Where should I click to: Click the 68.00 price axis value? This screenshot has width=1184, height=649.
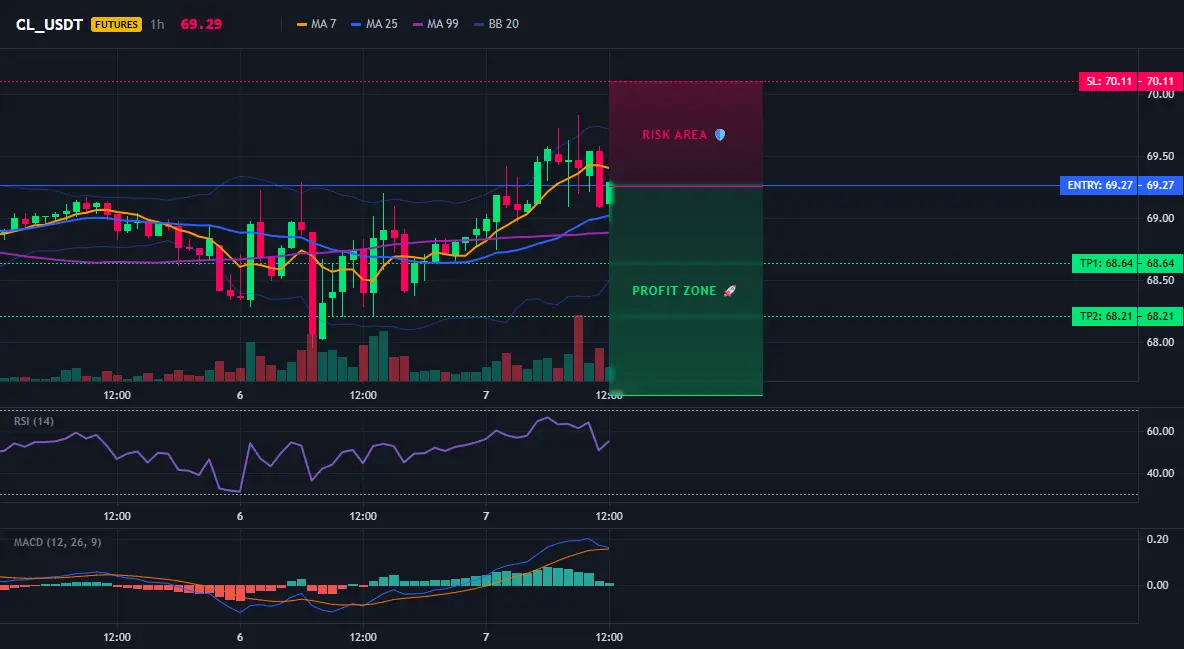(x=1161, y=342)
